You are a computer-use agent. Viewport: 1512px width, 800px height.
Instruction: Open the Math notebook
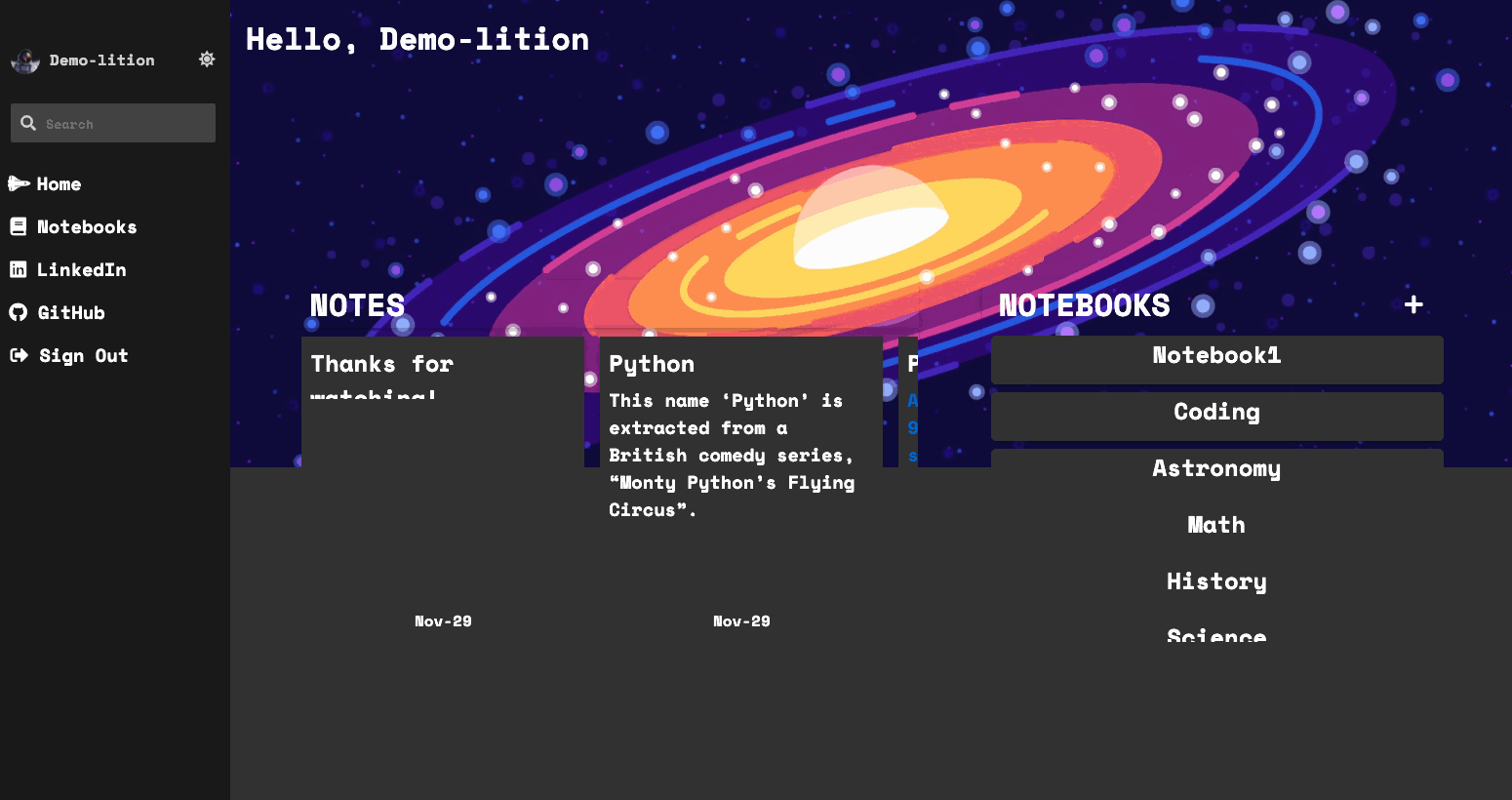pyautogui.click(x=1216, y=525)
